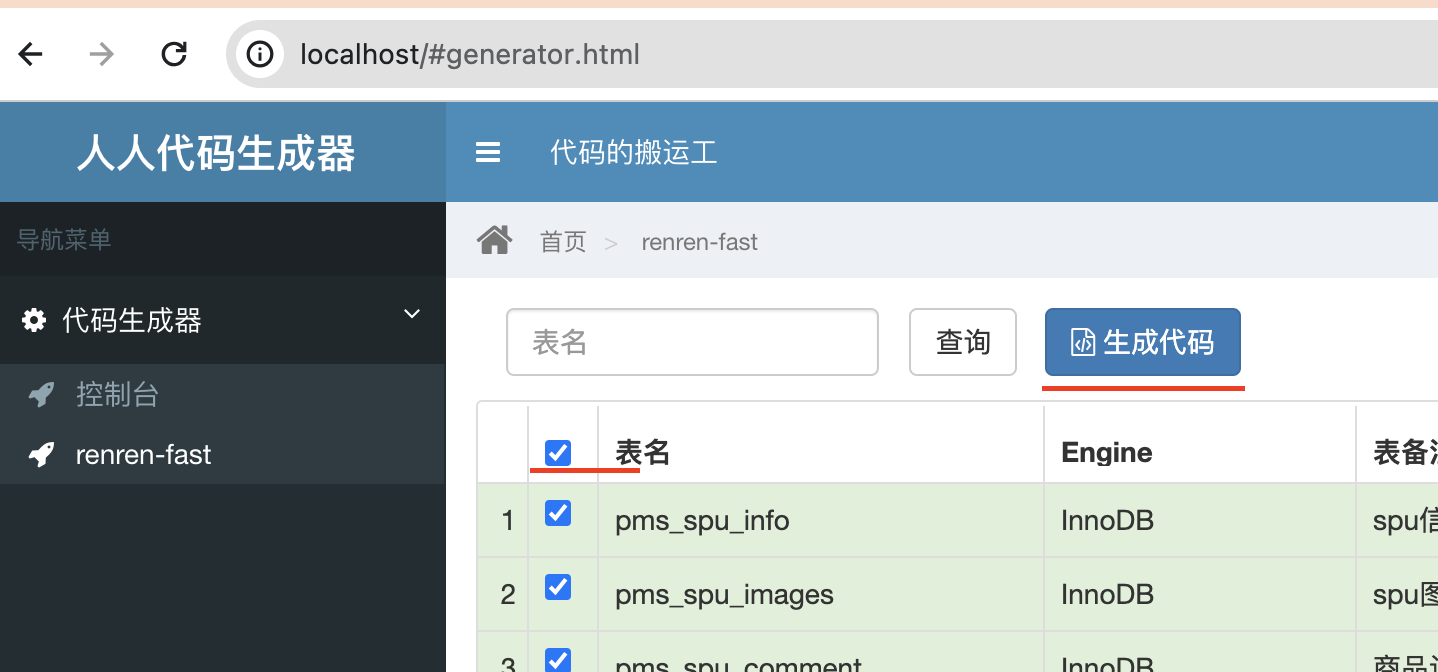Click the rocket icon next to 控制台
1438x672 pixels.
[41, 395]
